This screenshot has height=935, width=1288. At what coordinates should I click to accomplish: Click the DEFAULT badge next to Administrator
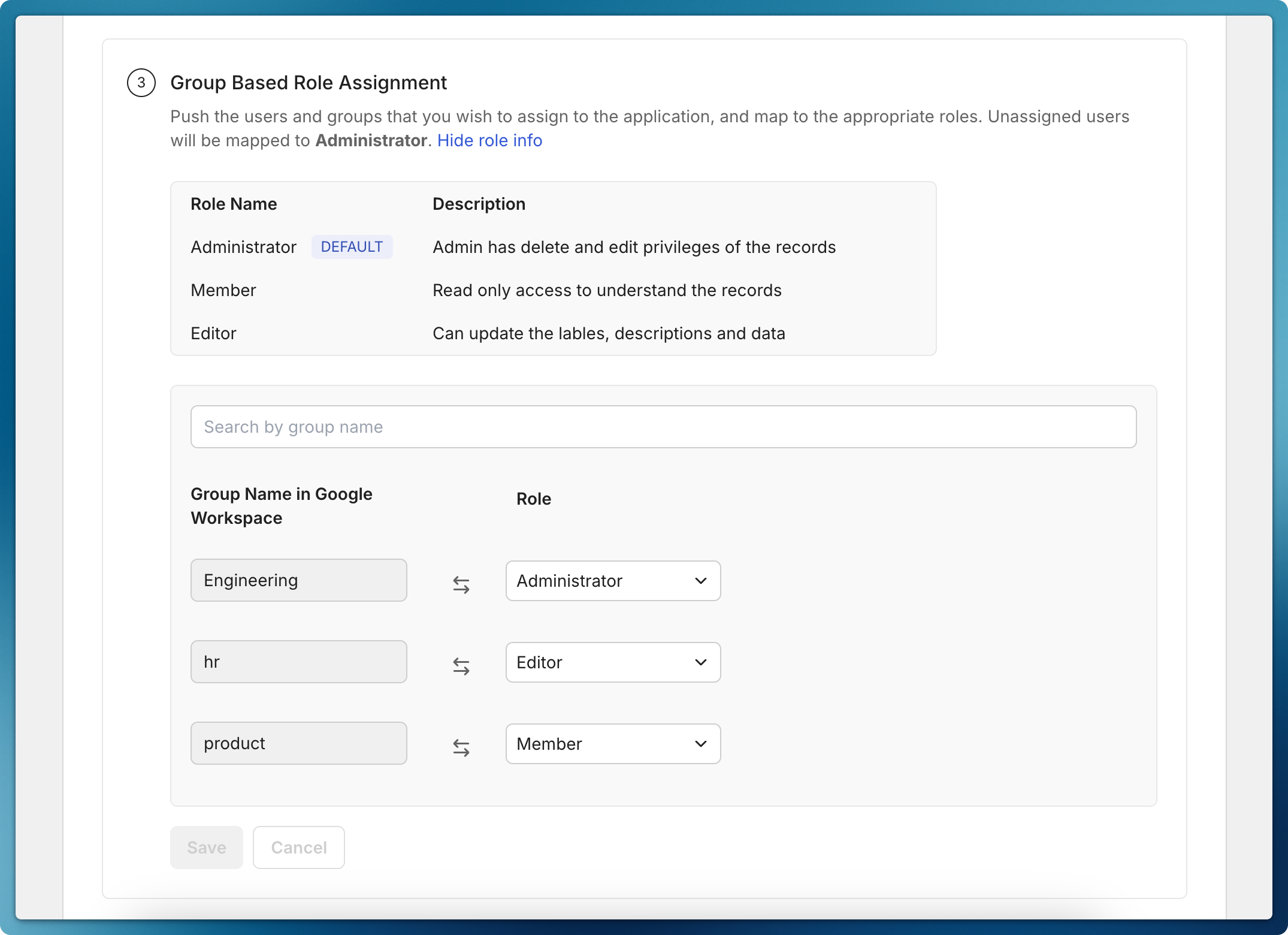point(352,246)
